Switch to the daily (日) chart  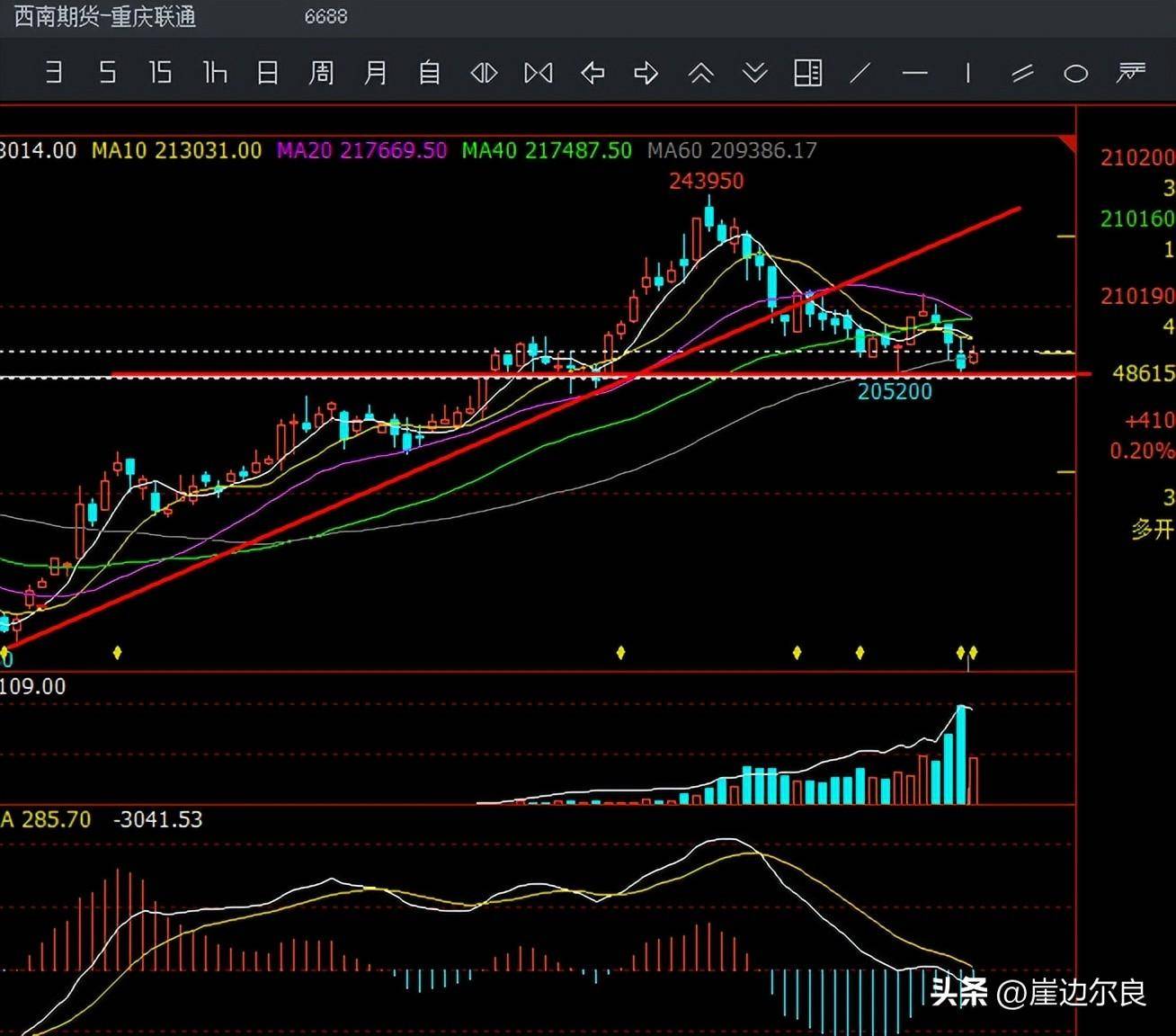(x=267, y=72)
